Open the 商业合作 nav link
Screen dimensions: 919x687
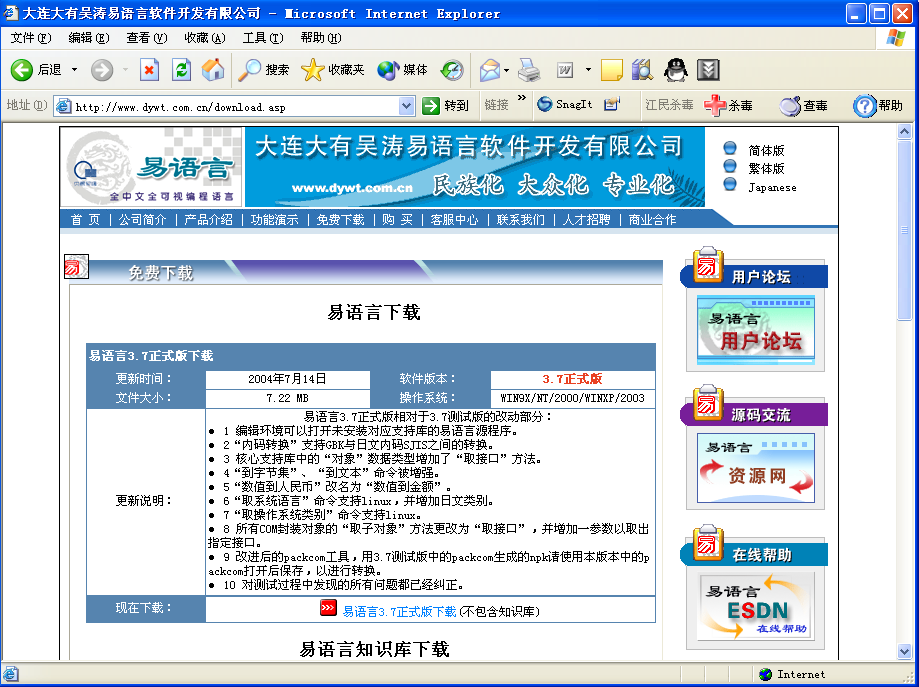(x=652, y=220)
